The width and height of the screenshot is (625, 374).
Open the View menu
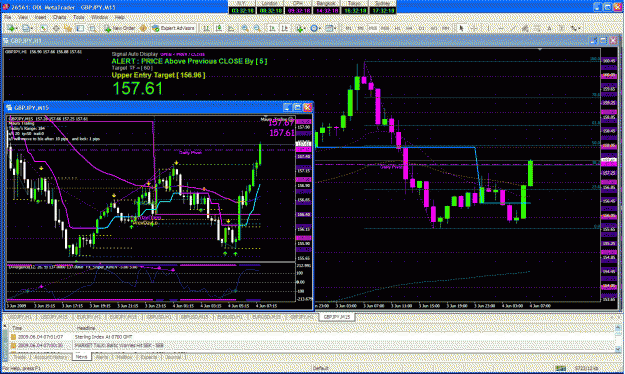click(x=23, y=17)
